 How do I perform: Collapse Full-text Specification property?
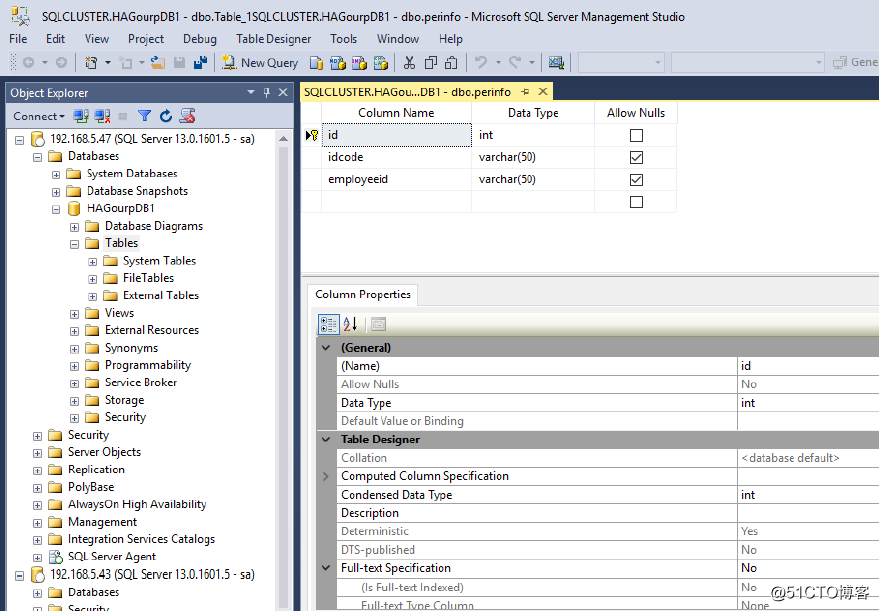pyautogui.click(x=326, y=568)
